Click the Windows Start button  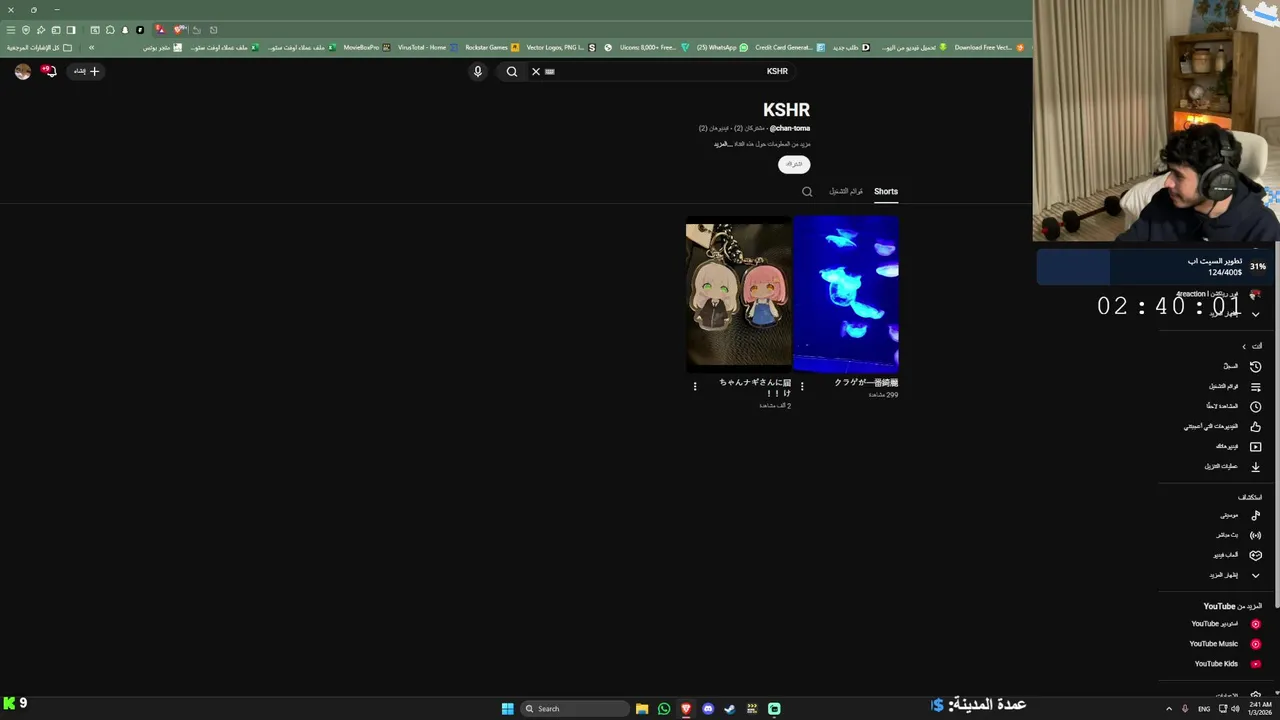point(507,709)
